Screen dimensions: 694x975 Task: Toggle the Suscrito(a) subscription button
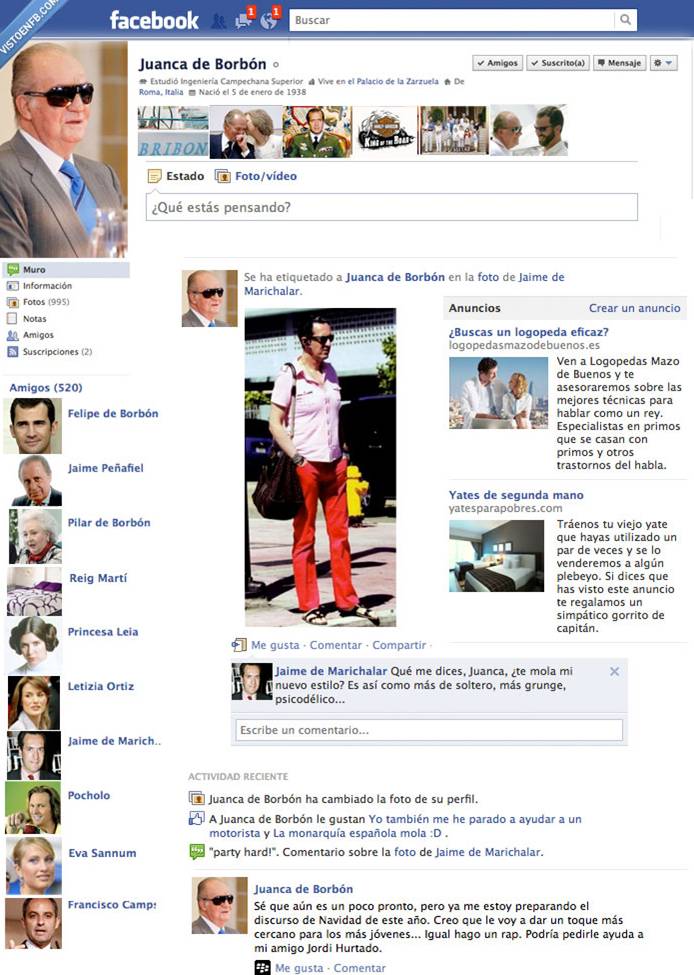pyautogui.click(x=558, y=63)
